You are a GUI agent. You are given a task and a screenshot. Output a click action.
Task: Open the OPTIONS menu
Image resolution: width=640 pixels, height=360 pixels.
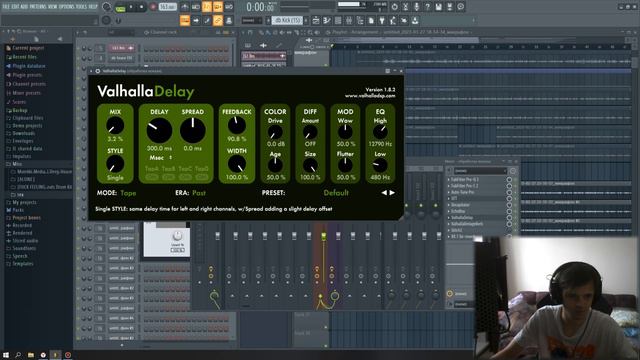pos(68,7)
